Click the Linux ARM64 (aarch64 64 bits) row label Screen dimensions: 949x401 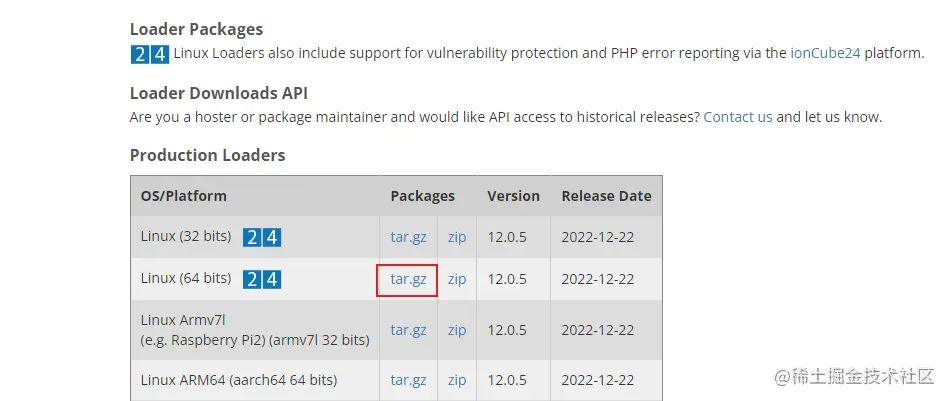[x=239, y=381]
